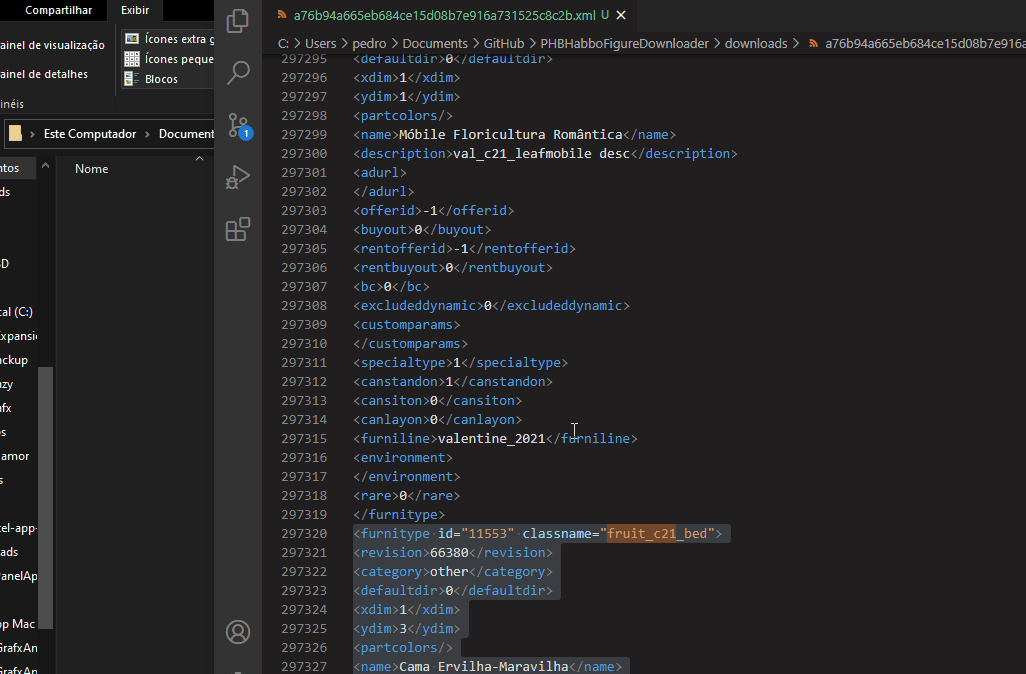Open the Accounts icon in activity bar
Image resolution: width=1026 pixels, height=674 pixels.
coord(238,632)
